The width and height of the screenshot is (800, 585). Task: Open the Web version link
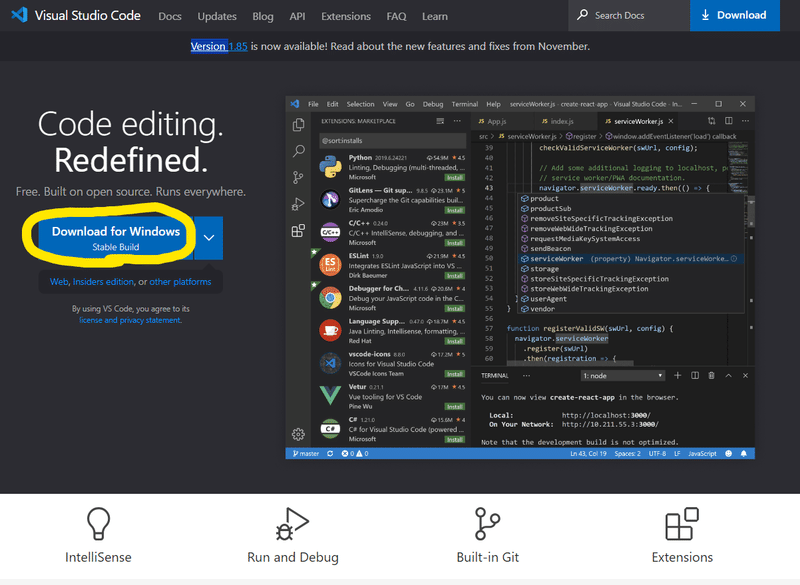click(59, 282)
